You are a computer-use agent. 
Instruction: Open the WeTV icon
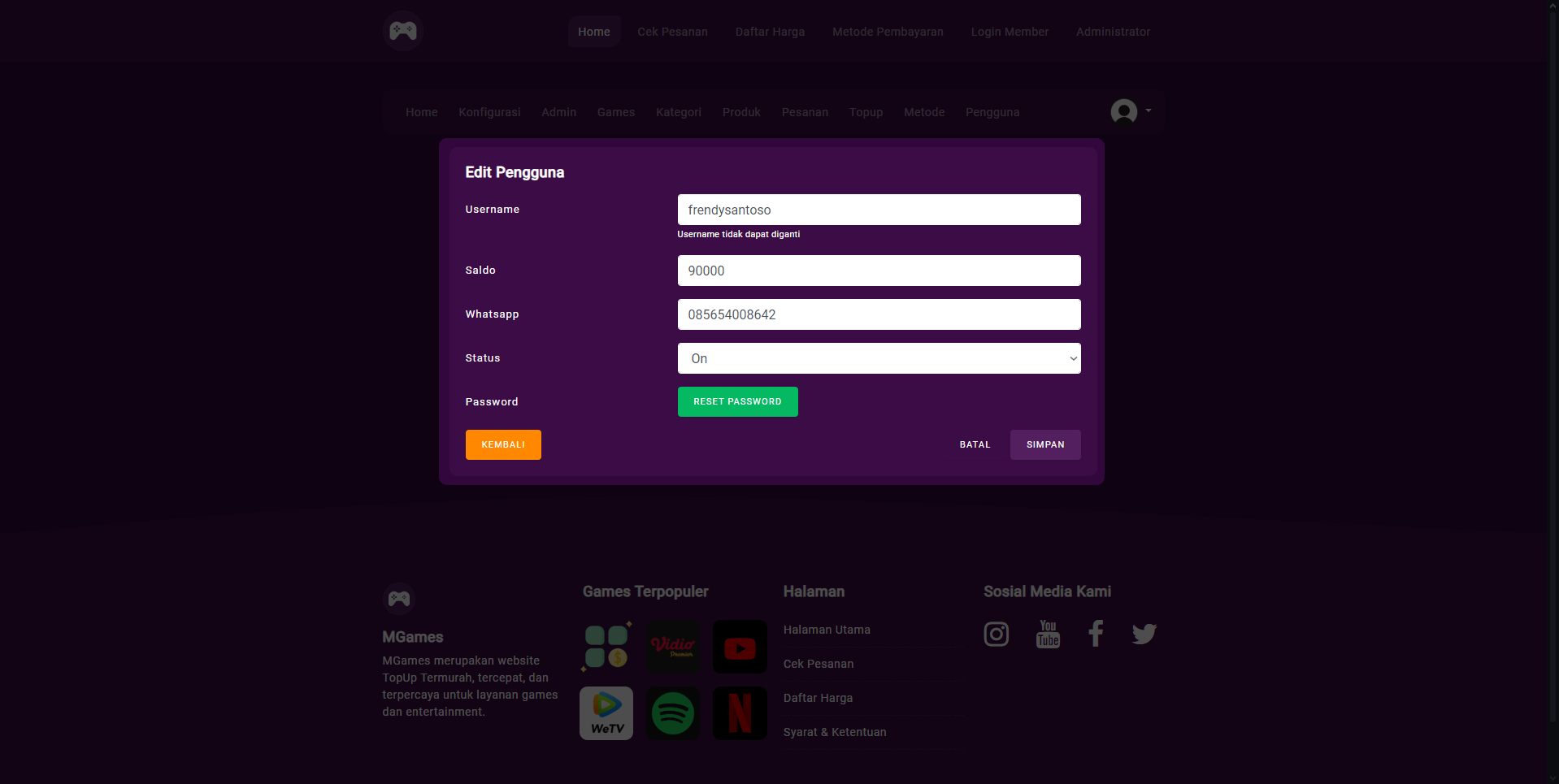pos(606,713)
